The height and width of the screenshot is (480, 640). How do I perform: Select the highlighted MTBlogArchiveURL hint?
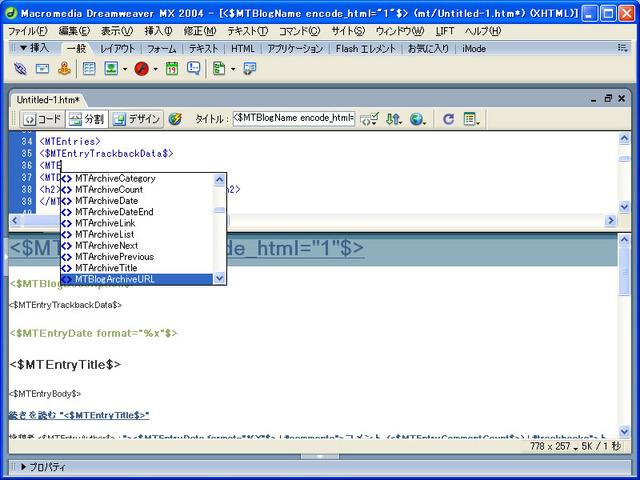tap(137, 279)
